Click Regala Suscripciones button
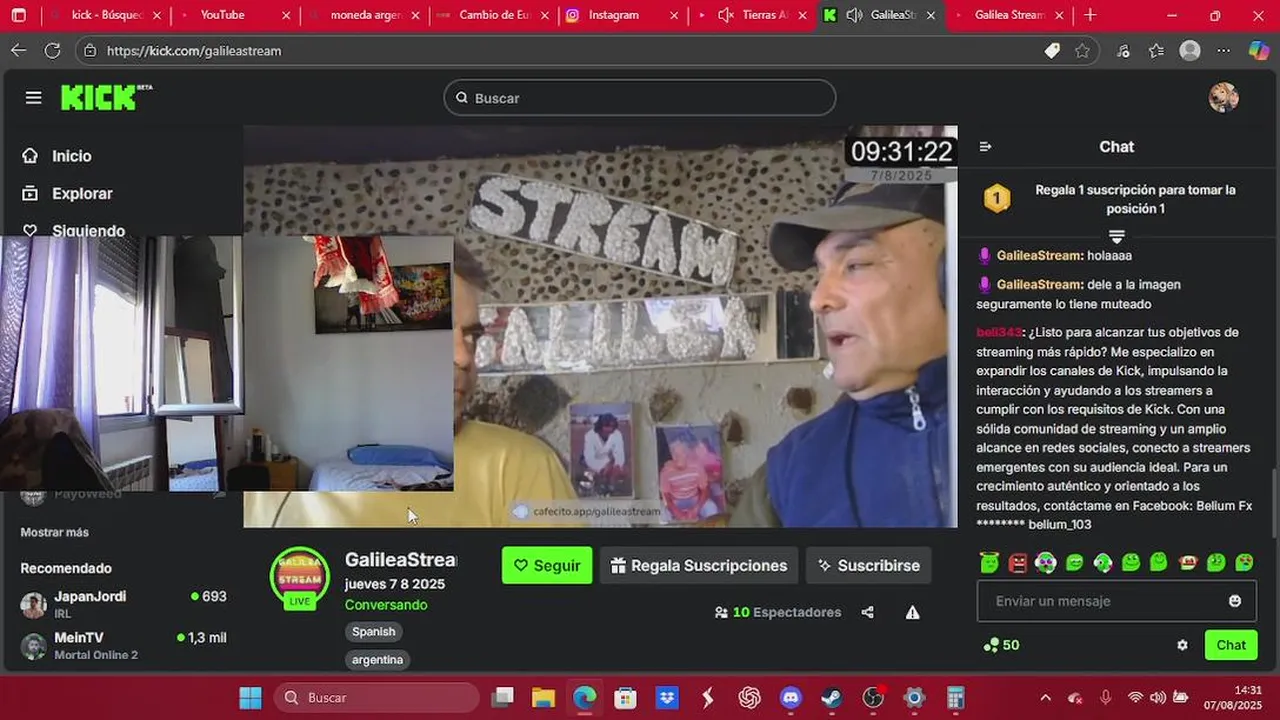This screenshot has width=1280, height=720. tap(699, 565)
